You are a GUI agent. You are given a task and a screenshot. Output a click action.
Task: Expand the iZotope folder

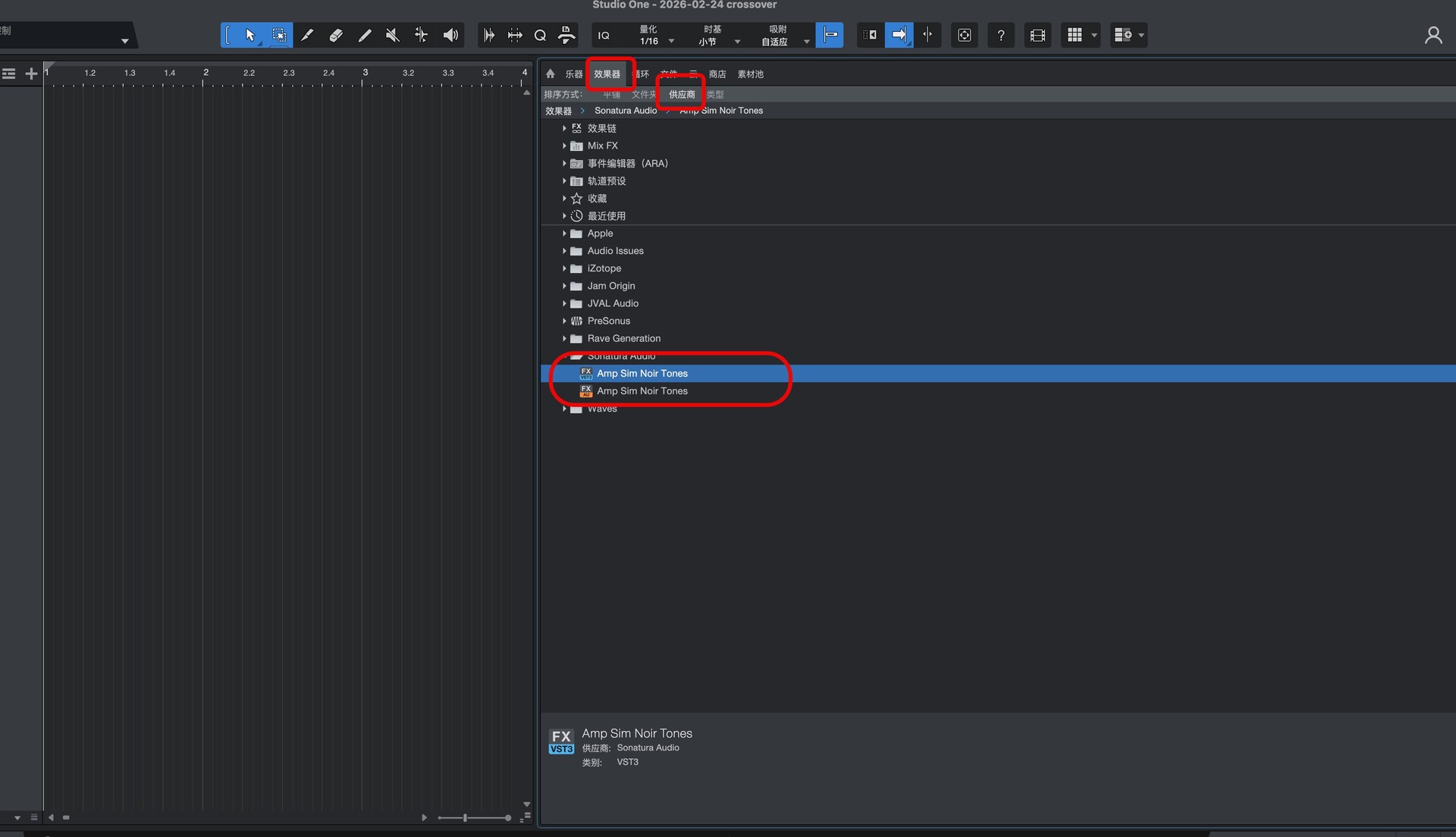(x=564, y=268)
